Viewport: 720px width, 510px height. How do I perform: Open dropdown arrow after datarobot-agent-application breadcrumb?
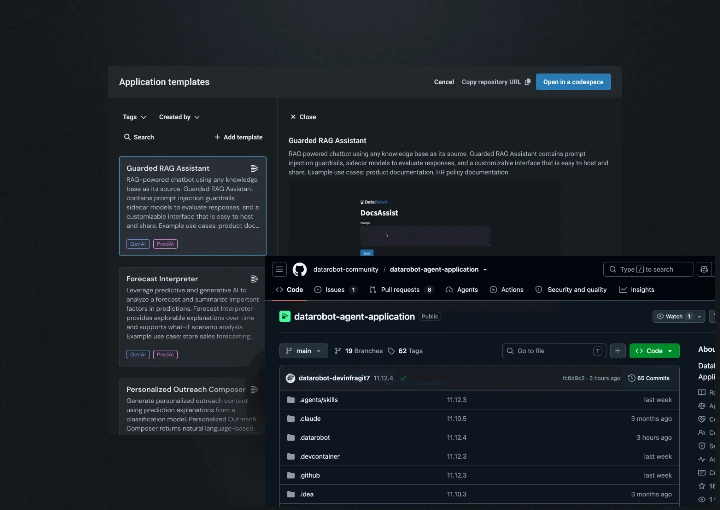[485, 269]
